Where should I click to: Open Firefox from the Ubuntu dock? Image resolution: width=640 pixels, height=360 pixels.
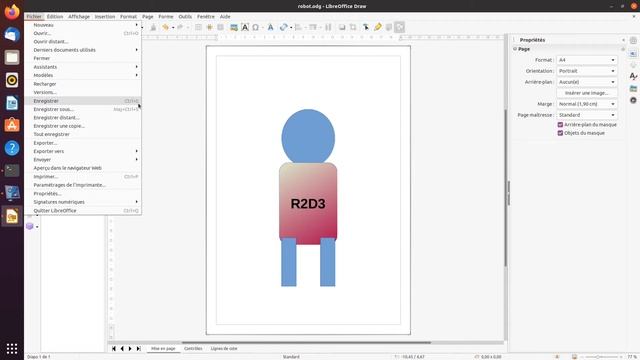pos(12,11)
